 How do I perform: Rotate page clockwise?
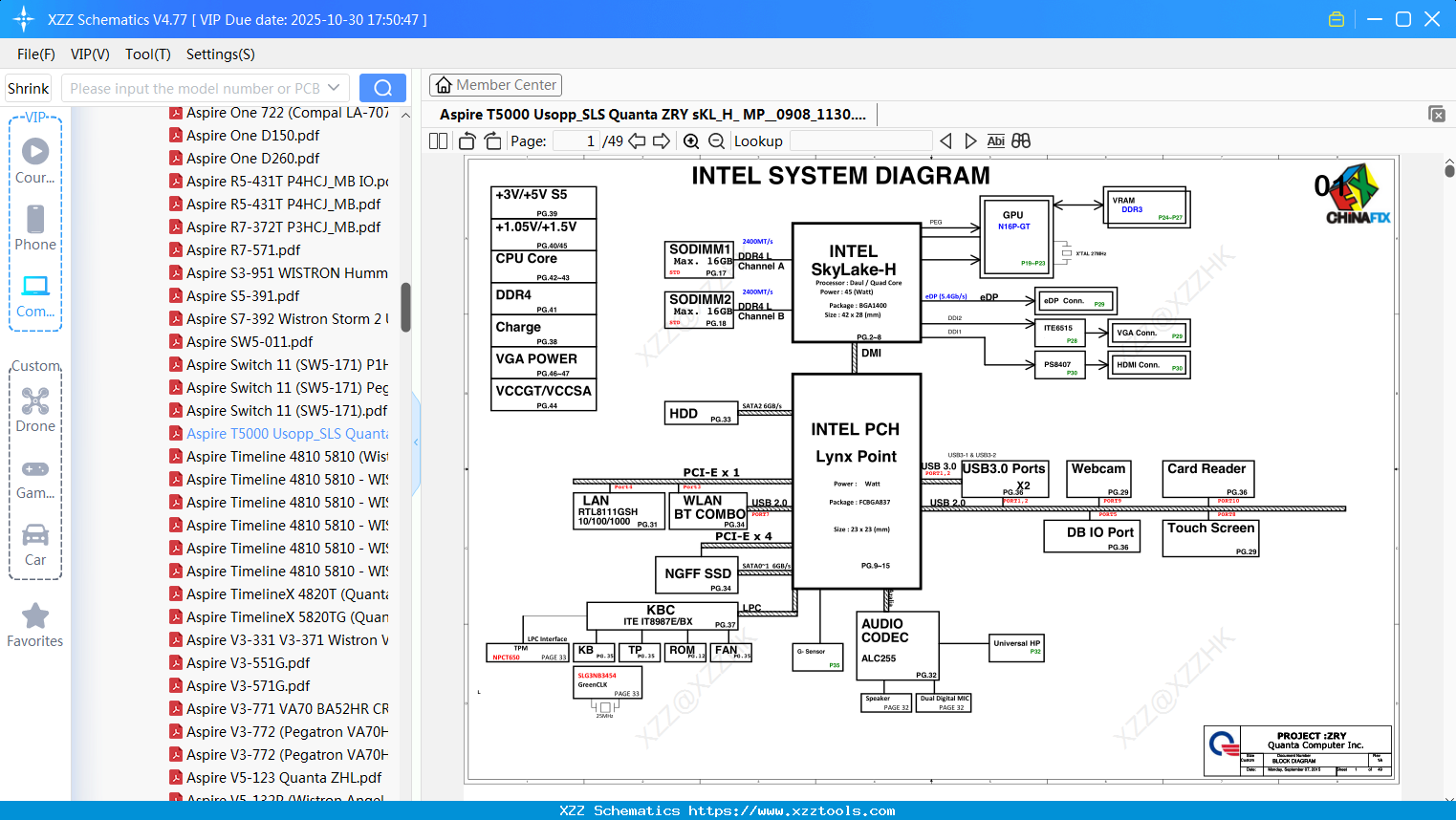click(492, 141)
